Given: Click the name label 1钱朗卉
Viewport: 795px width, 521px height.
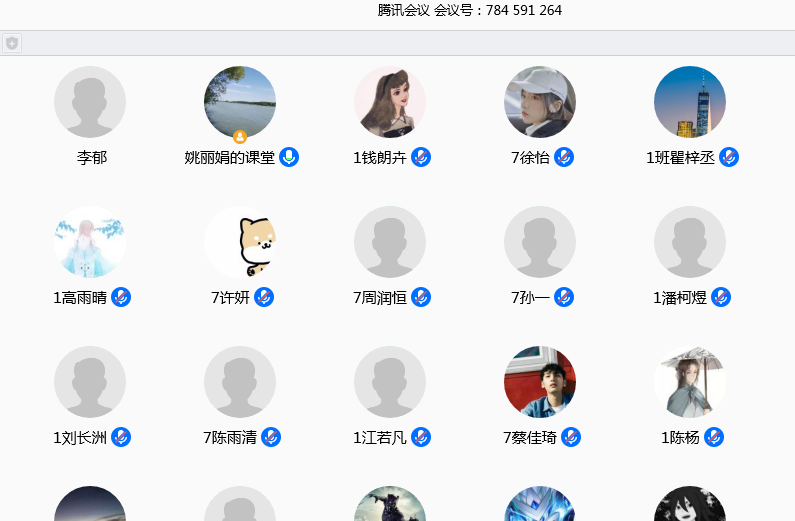Looking at the screenshot, I should tap(380, 158).
